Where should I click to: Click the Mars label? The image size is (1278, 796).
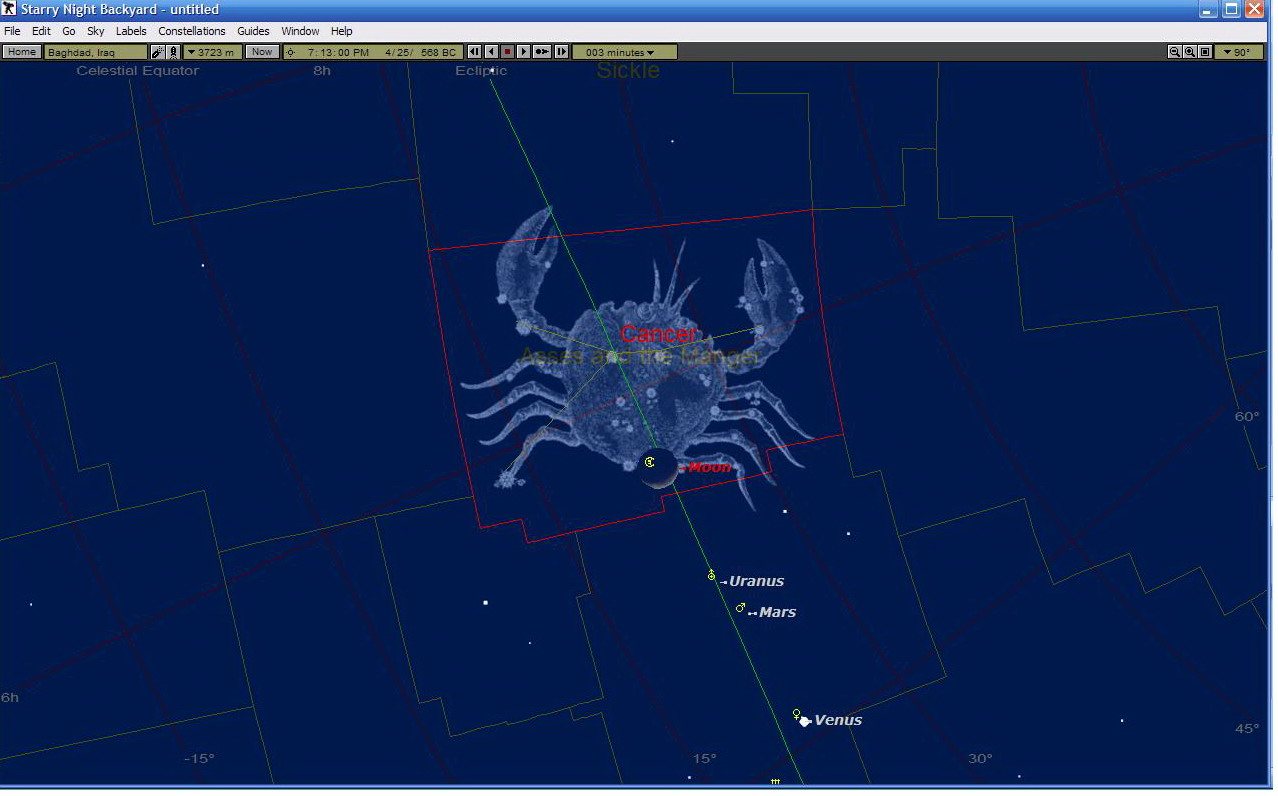coord(777,612)
